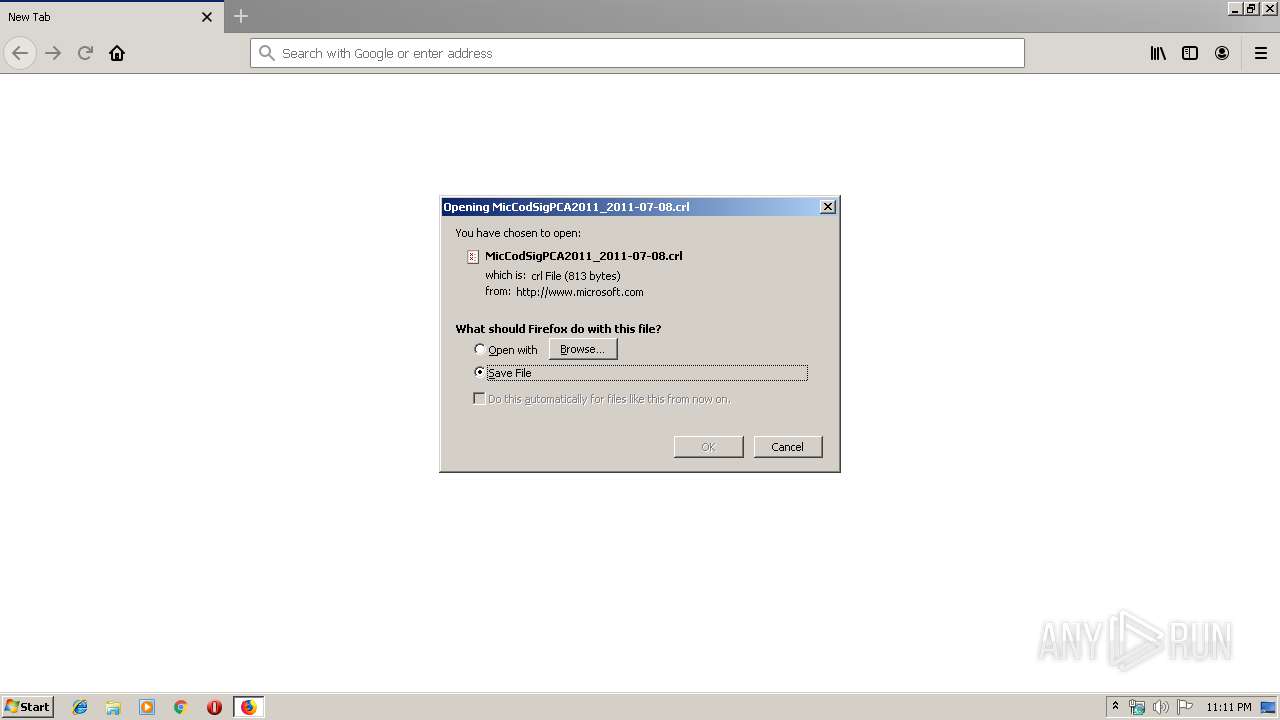Screen dimensions: 1280x720
Task: Click the crl file icon in dialog
Action: tap(473, 256)
